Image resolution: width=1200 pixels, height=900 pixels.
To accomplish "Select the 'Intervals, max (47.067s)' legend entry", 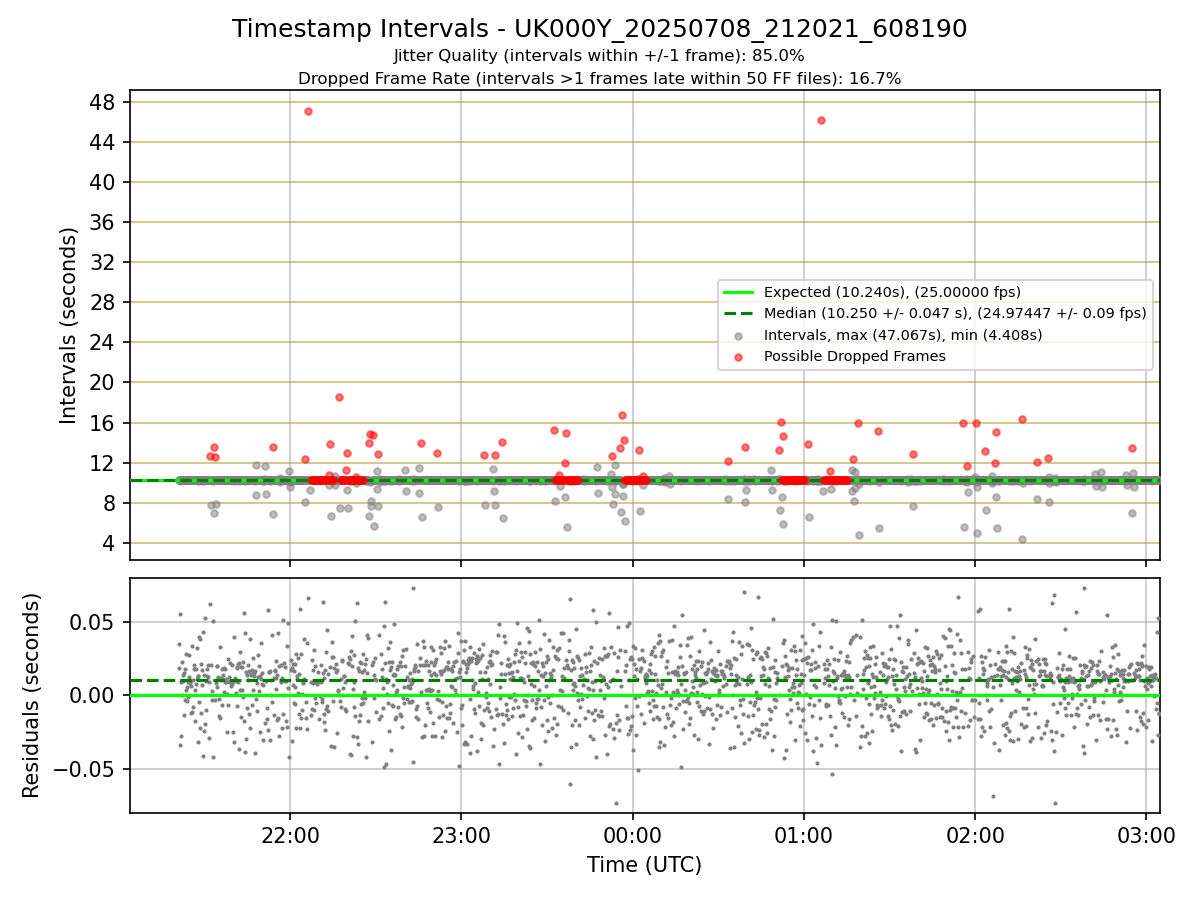I will click(x=903, y=335).
